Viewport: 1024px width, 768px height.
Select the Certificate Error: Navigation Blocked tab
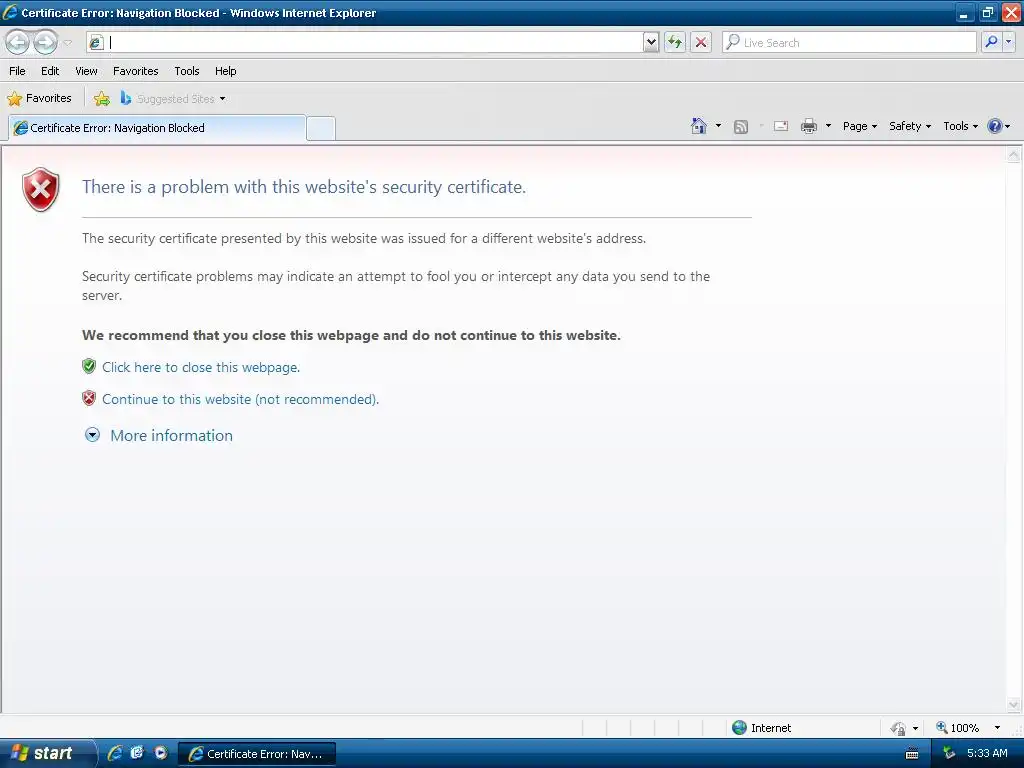tap(157, 128)
